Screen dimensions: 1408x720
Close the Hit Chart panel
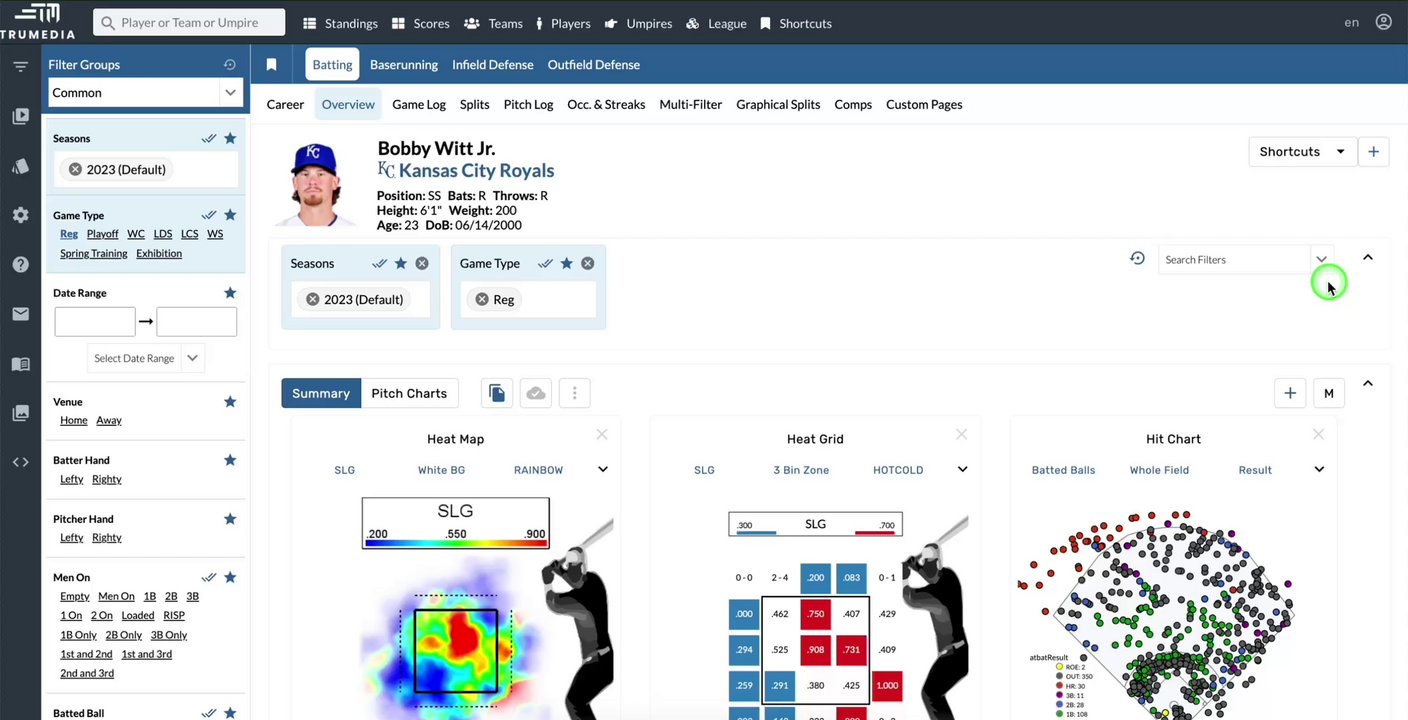pyautogui.click(x=1318, y=434)
